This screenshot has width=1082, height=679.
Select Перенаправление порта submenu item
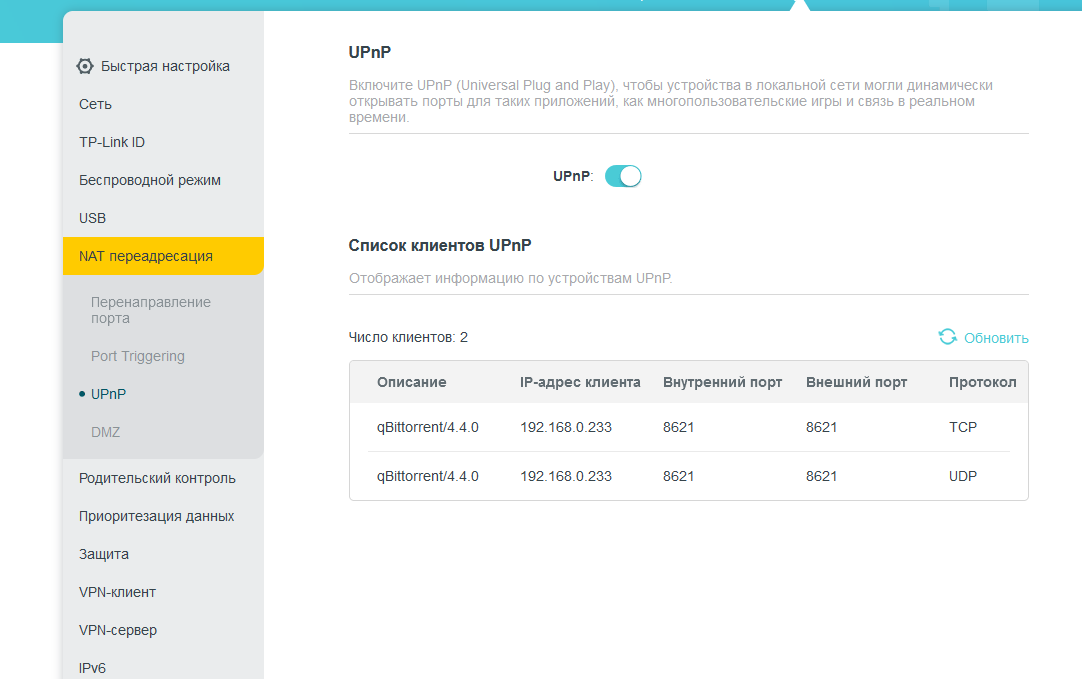pos(150,310)
